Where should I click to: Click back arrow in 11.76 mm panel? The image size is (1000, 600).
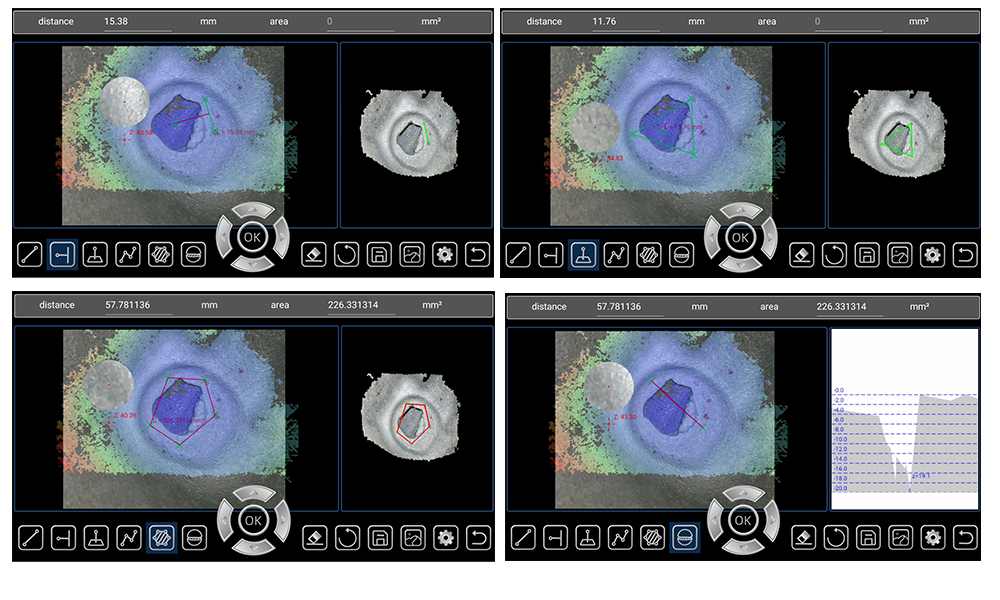pyautogui.click(x=966, y=255)
